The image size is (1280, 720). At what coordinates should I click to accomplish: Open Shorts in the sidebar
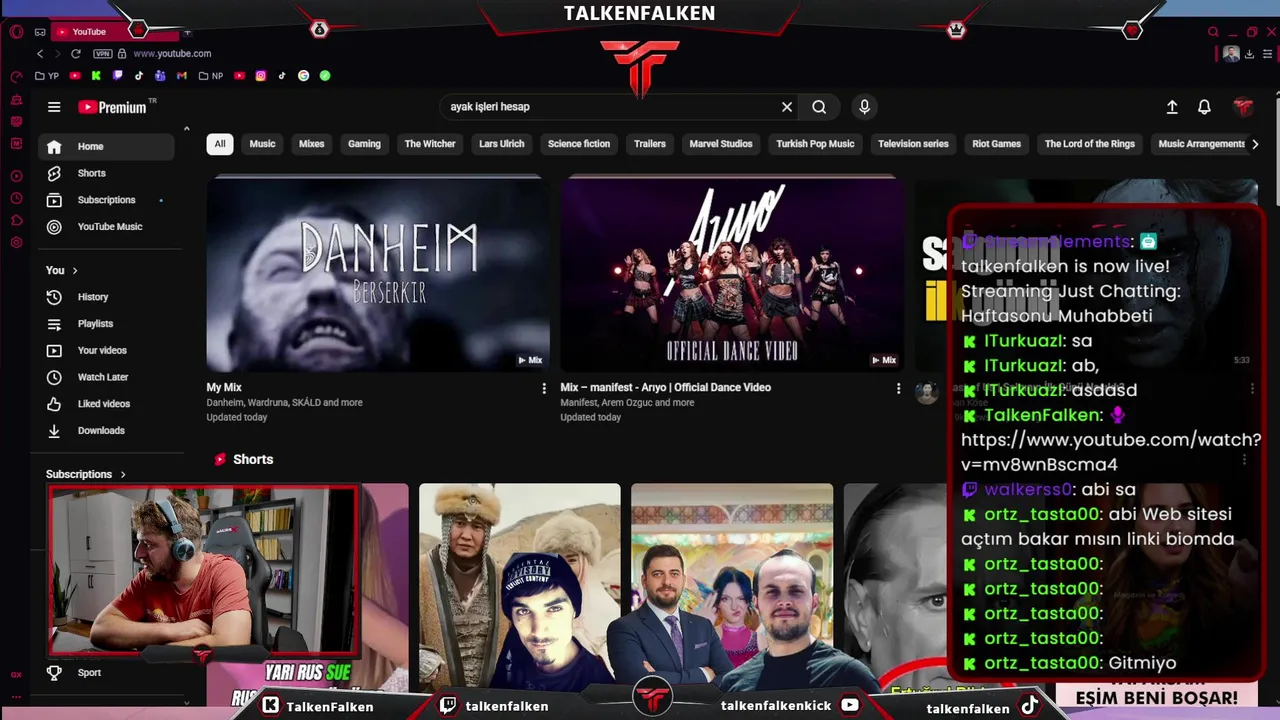pos(106,173)
